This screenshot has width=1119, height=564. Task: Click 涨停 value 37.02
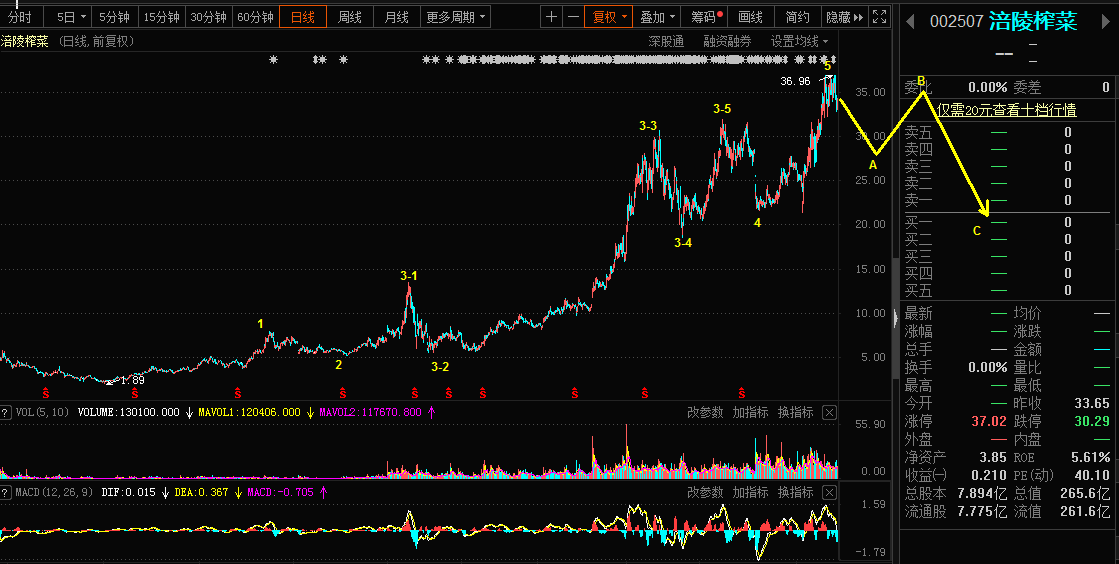tap(988, 421)
